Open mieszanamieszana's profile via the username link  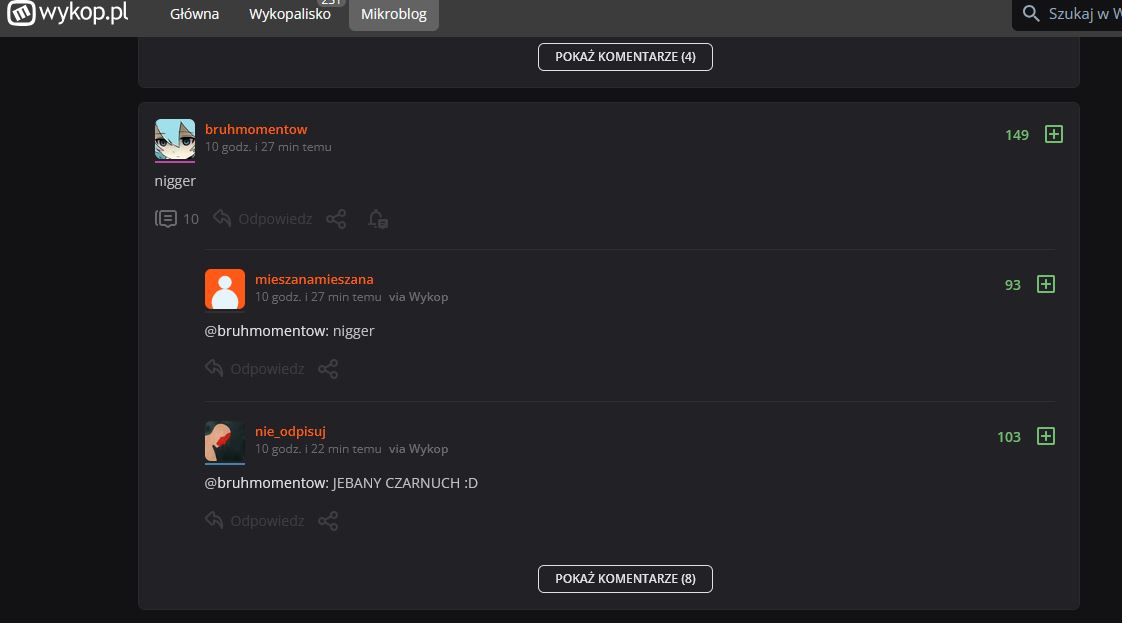pyautogui.click(x=314, y=279)
